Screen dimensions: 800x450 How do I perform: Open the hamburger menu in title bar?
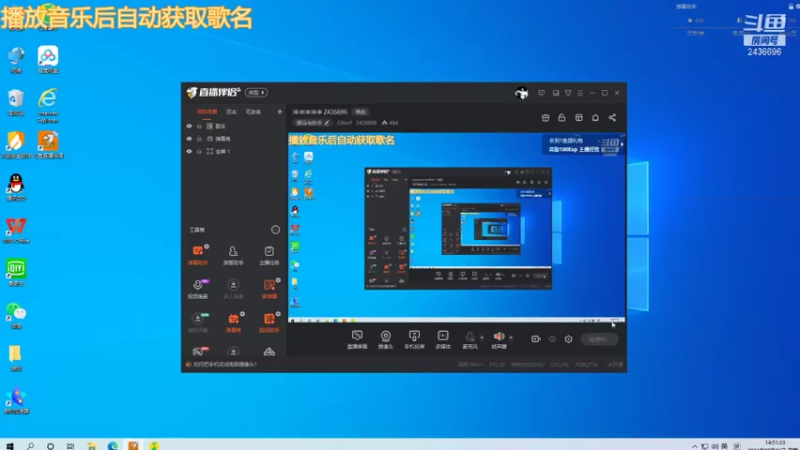tap(580, 93)
